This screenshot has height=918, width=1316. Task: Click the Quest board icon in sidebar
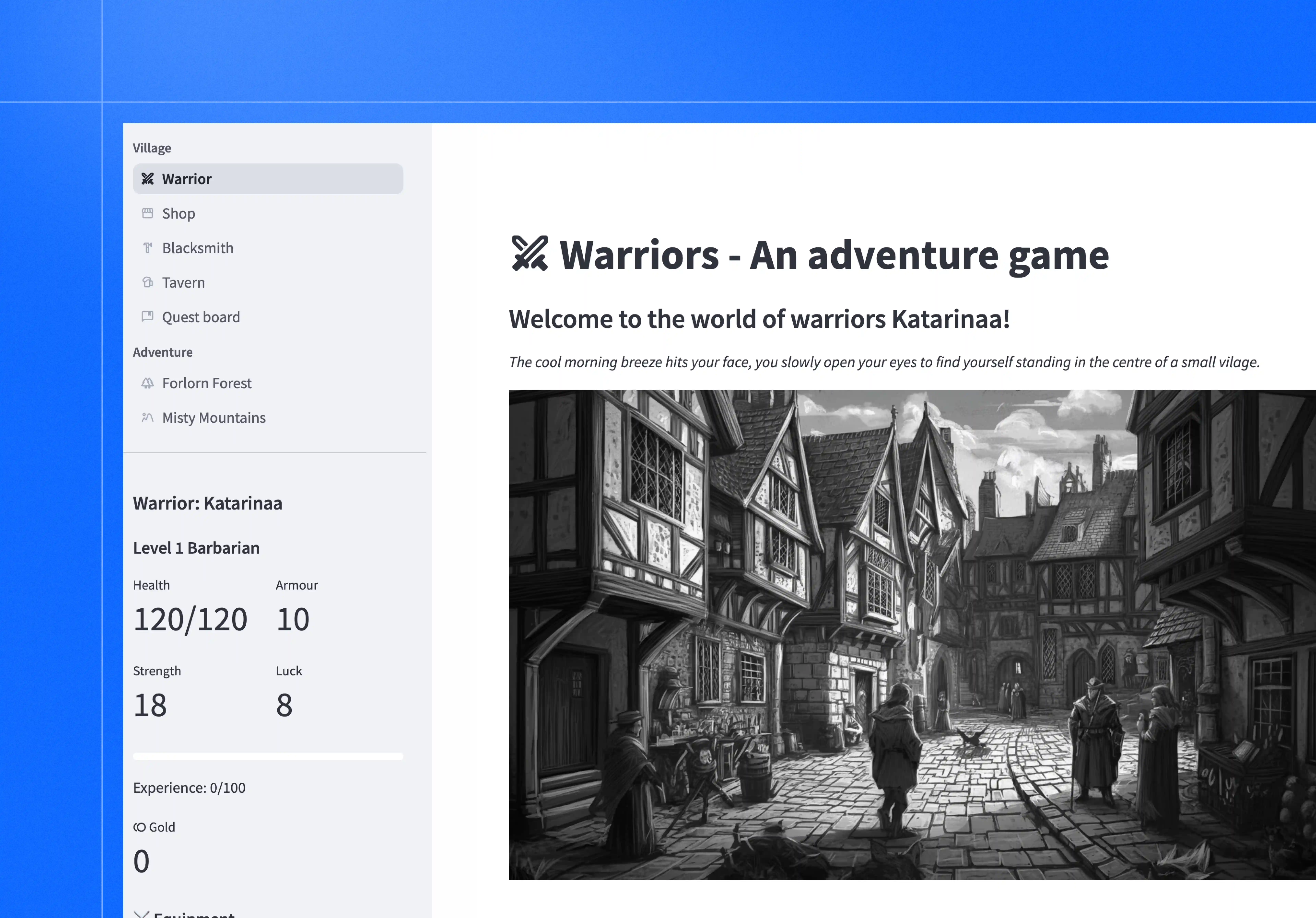[147, 316]
